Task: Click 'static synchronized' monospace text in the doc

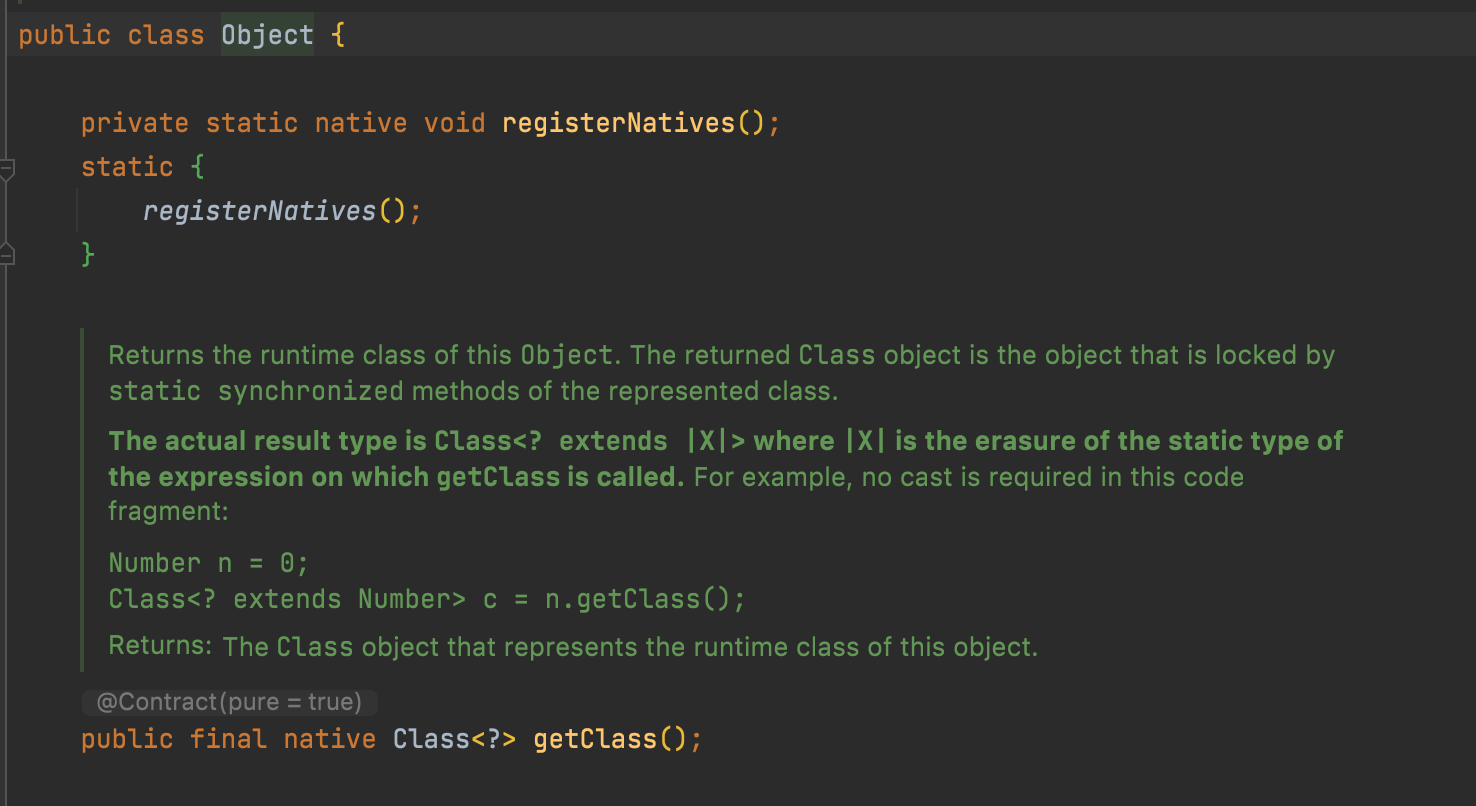Action: [x=256, y=391]
